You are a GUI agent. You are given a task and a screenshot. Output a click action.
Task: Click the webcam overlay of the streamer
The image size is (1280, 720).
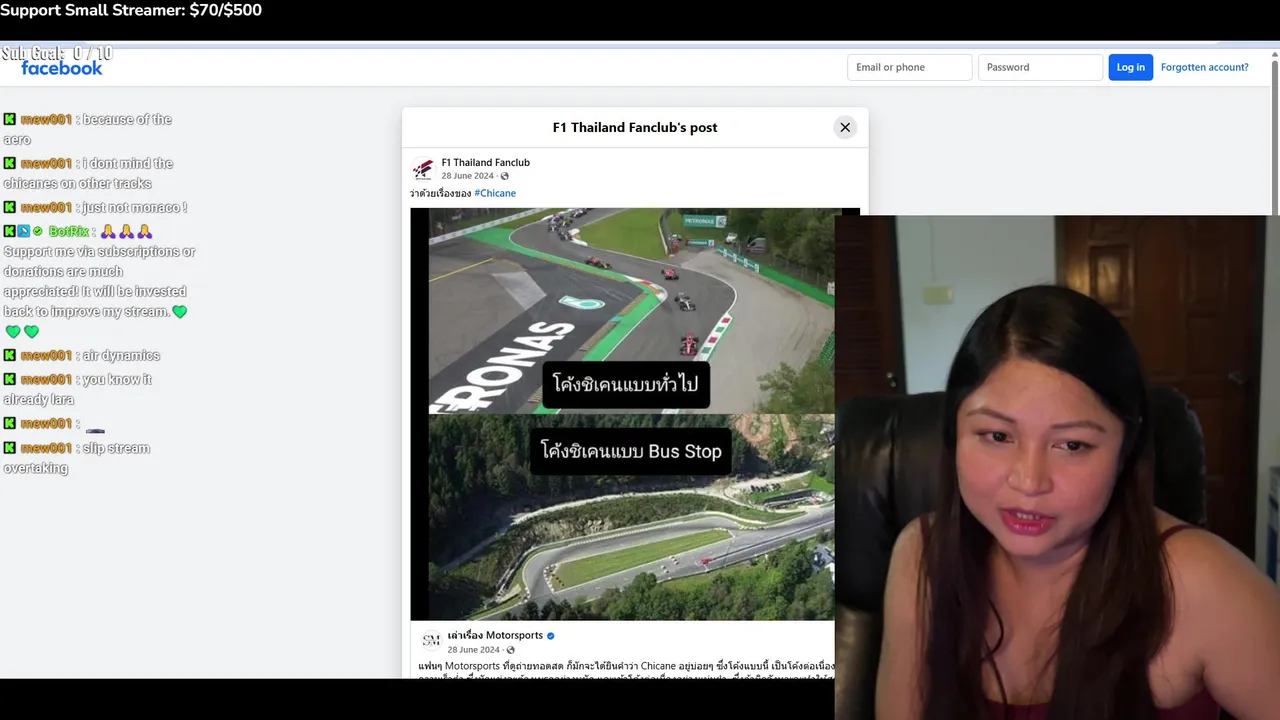click(1057, 467)
